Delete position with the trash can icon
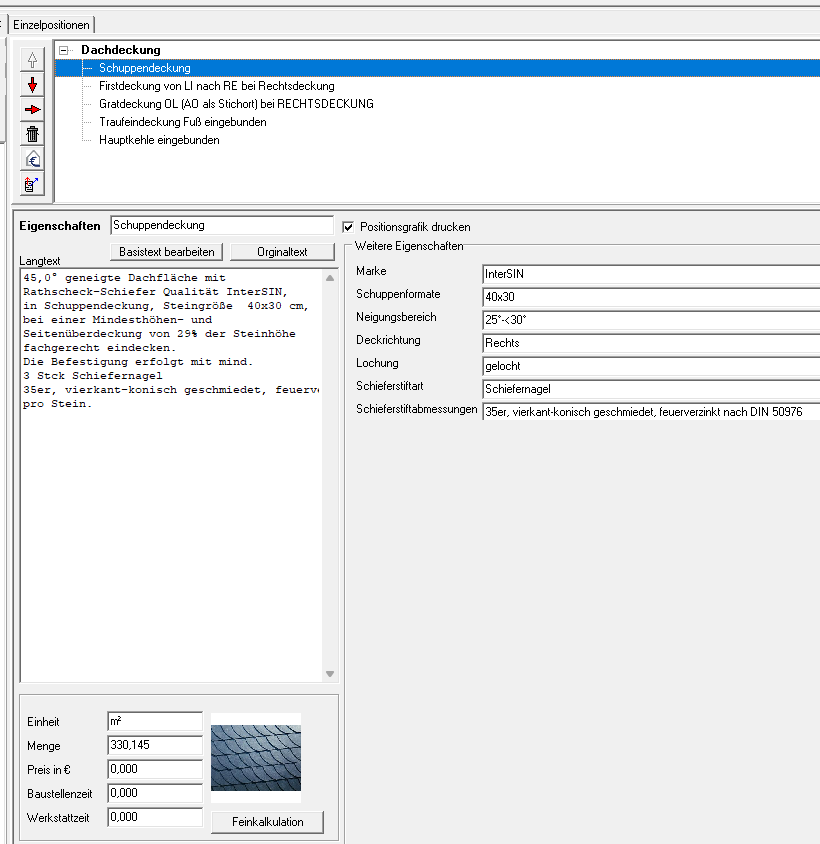 click(x=32, y=134)
